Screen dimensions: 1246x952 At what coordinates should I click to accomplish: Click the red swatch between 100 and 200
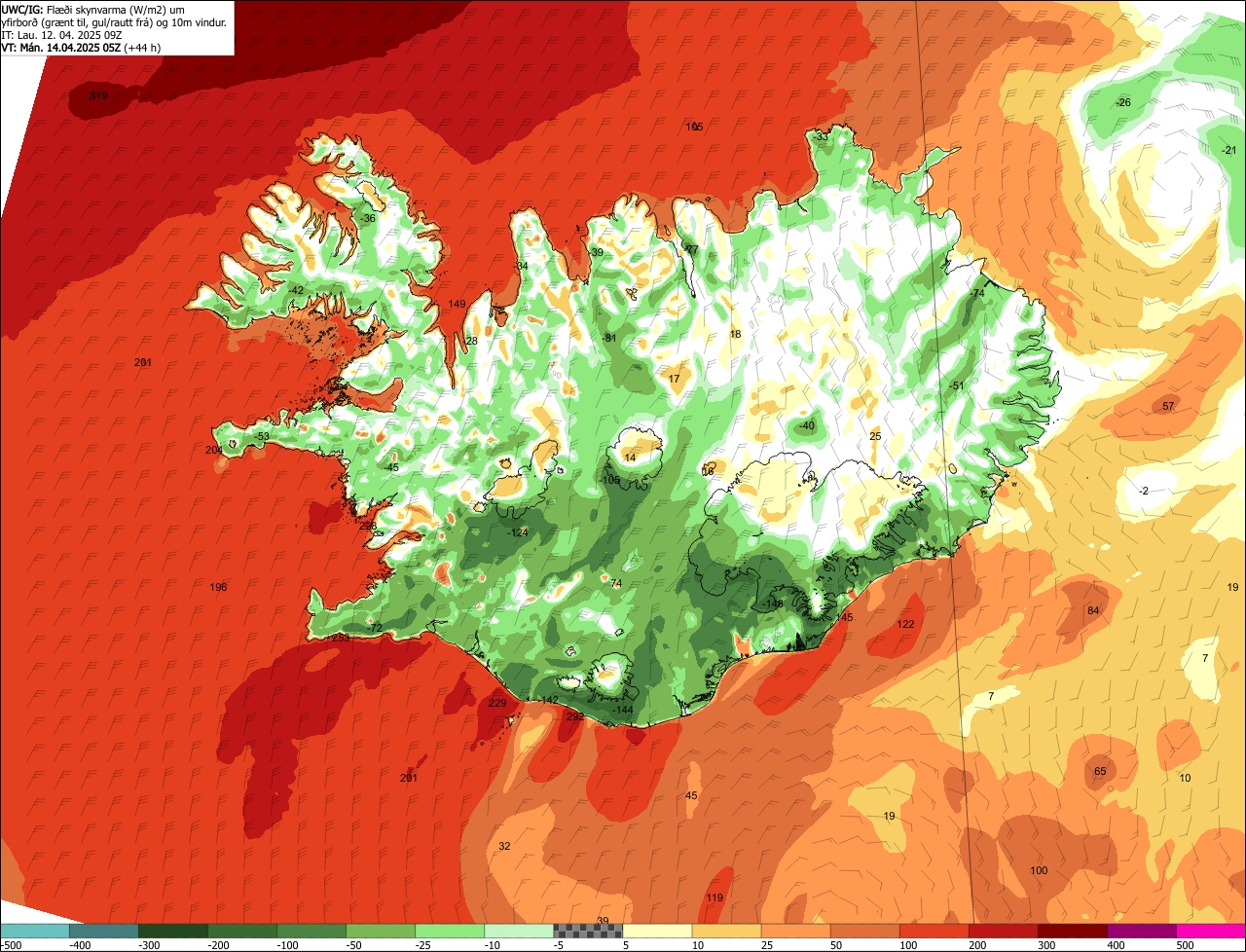point(934,932)
